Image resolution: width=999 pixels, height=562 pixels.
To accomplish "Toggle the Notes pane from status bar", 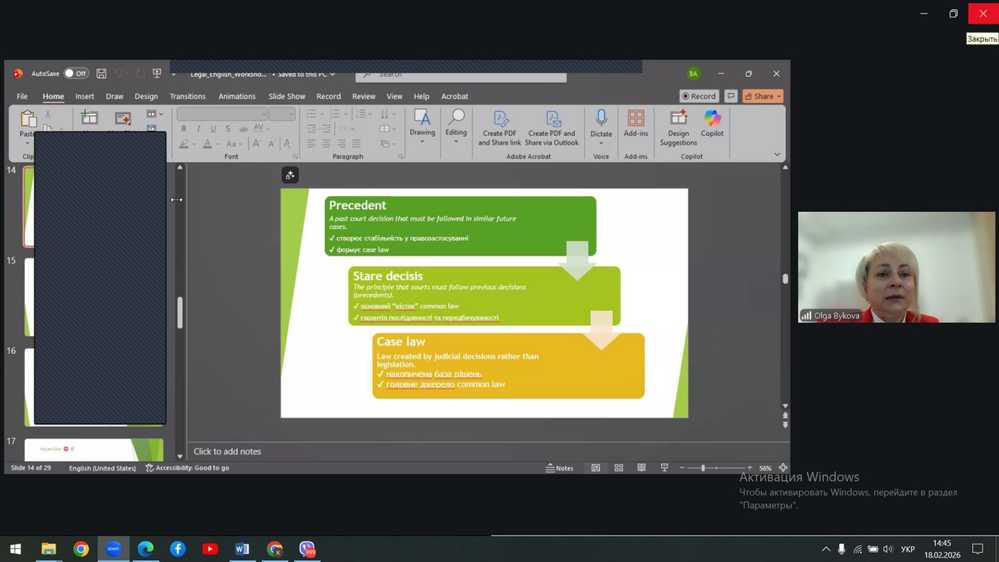I will click(x=559, y=468).
